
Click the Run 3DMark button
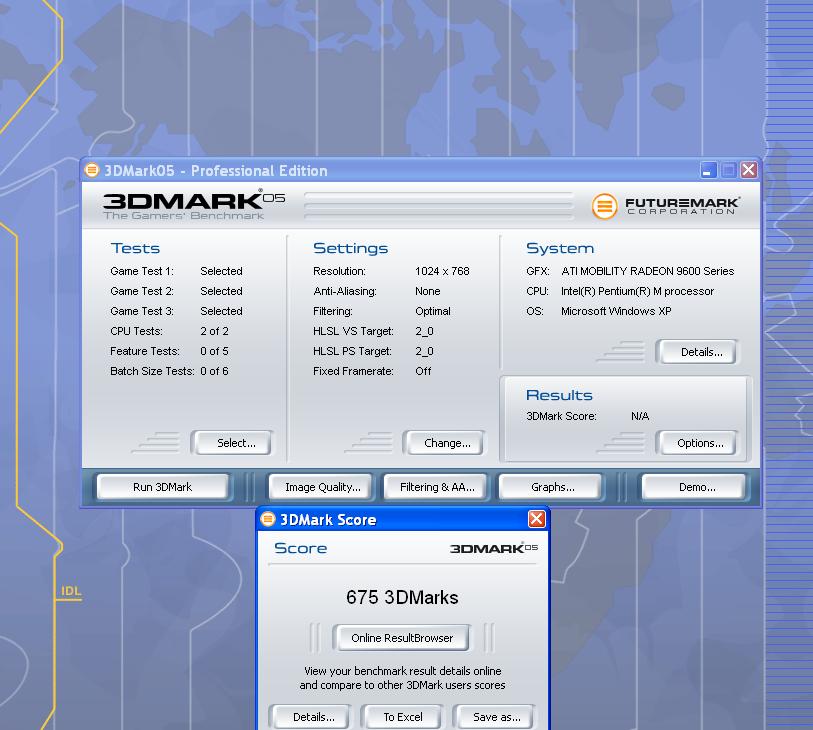tap(162, 487)
